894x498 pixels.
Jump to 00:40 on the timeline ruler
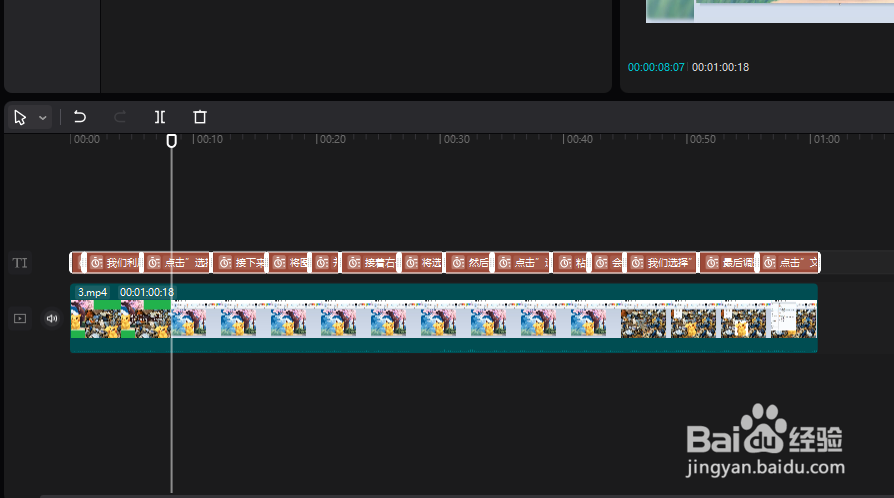click(579, 139)
